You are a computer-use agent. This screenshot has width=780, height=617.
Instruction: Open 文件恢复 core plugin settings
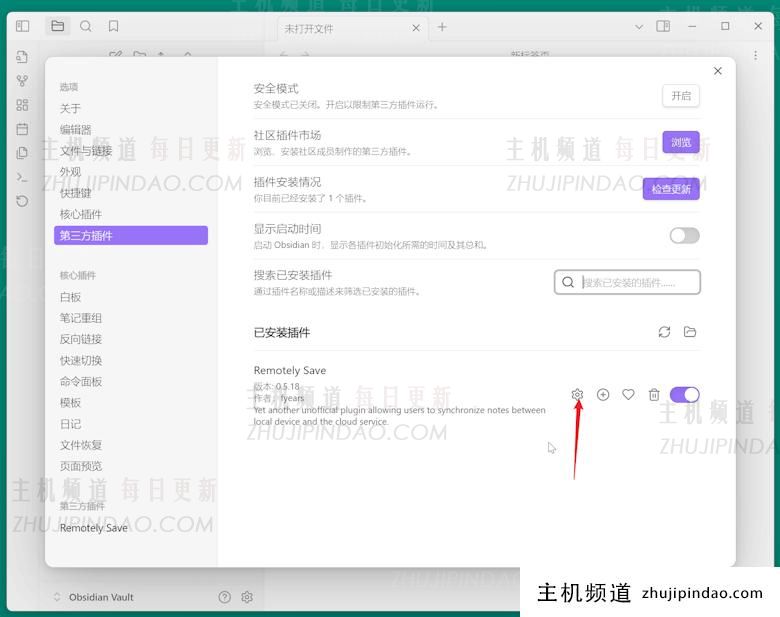(x=131, y=445)
